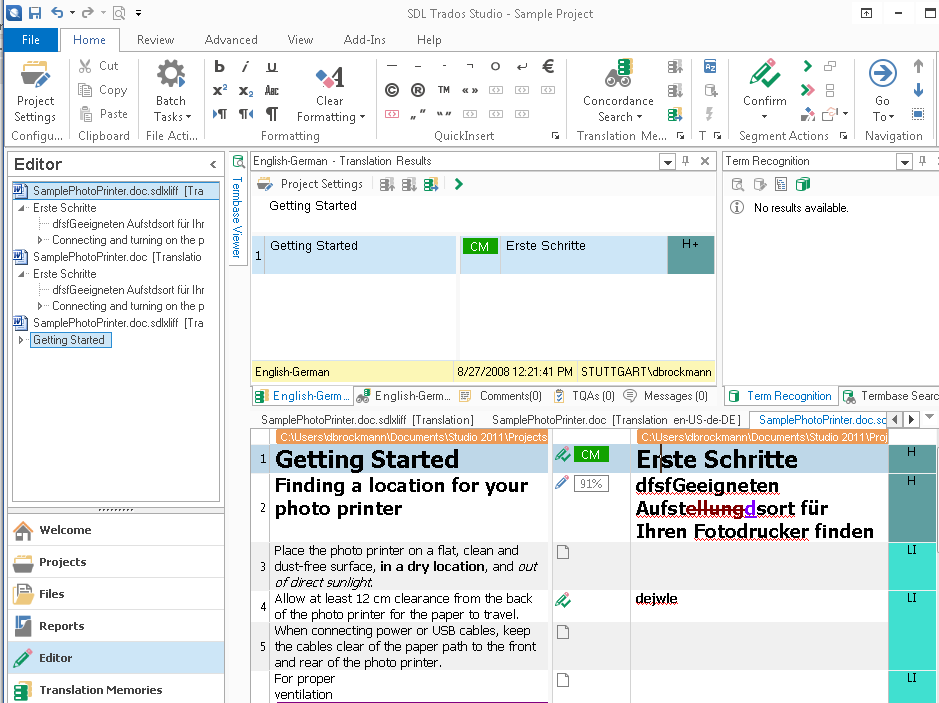Image resolution: width=939 pixels, height=703 pixels.
Task: Insert the registered trademark symbol
Action: point(418,90)
